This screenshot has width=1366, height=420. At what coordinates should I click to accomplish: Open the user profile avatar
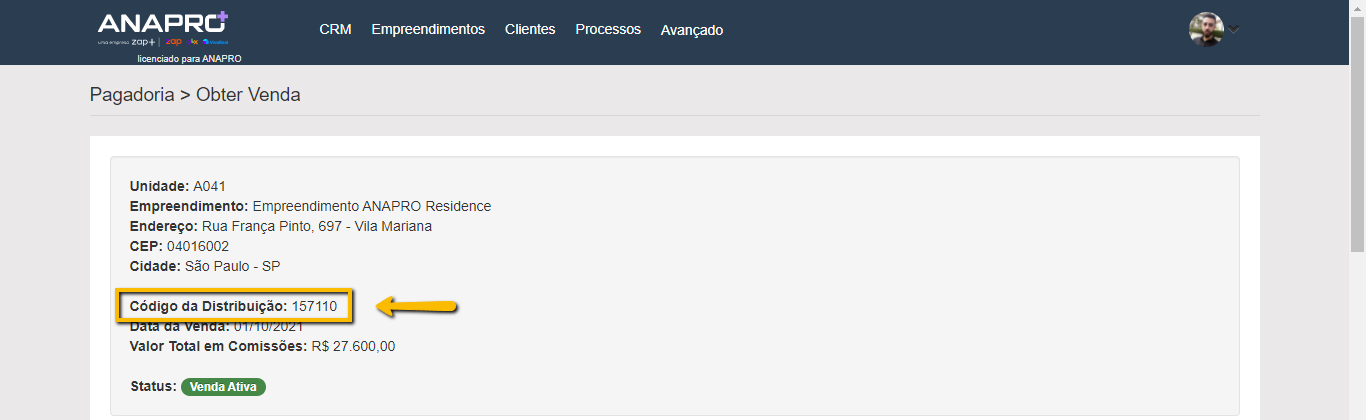point(1206,29)
